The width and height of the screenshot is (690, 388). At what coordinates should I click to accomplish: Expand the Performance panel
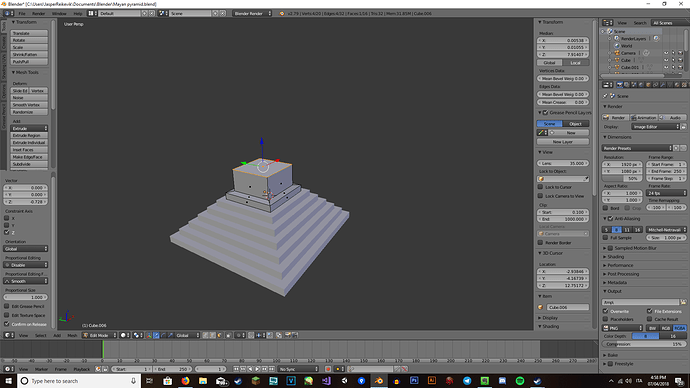[x=620, y=265]
